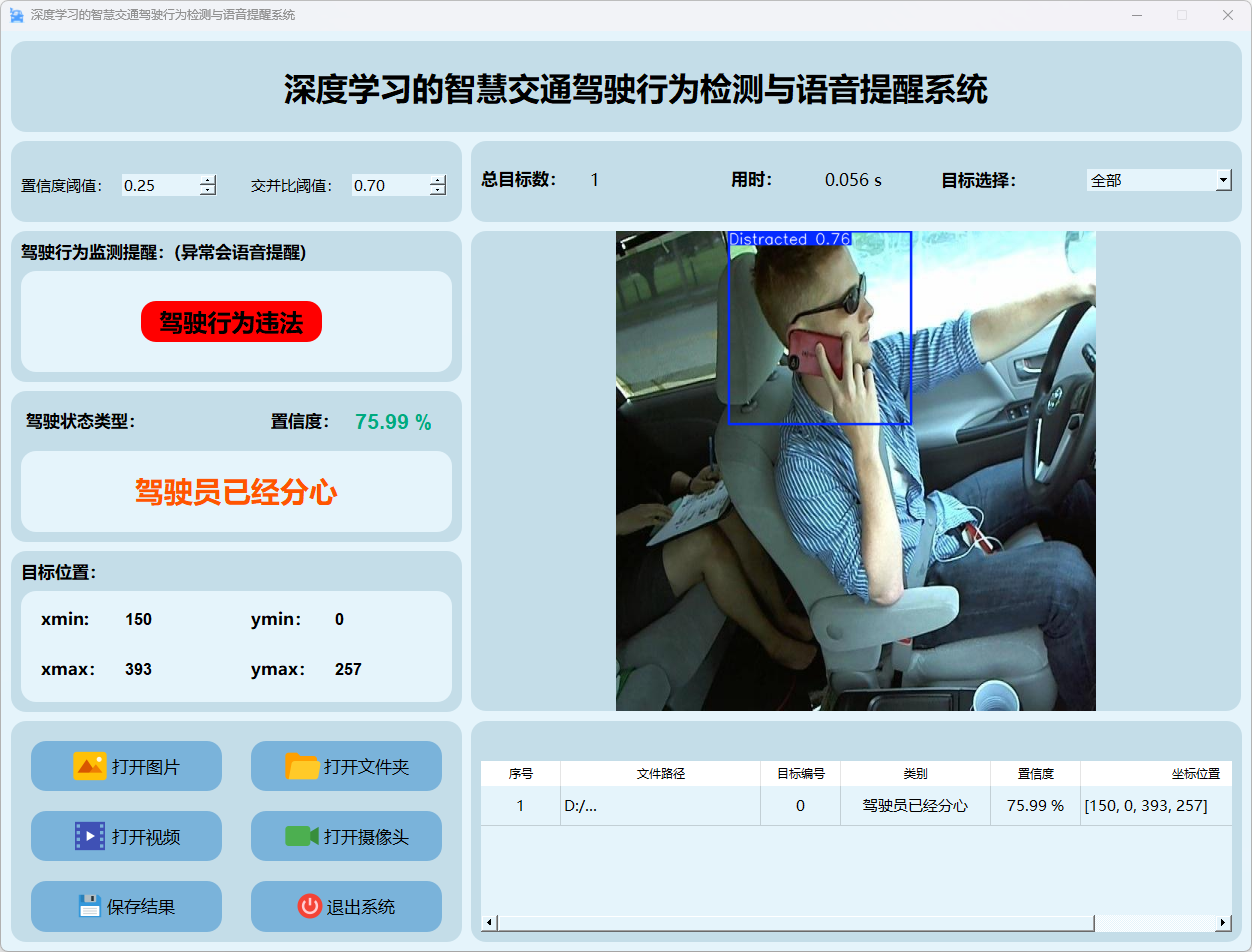Click the floppy disk save icon
Screen dimensions: 1252x952
(91, 906)
